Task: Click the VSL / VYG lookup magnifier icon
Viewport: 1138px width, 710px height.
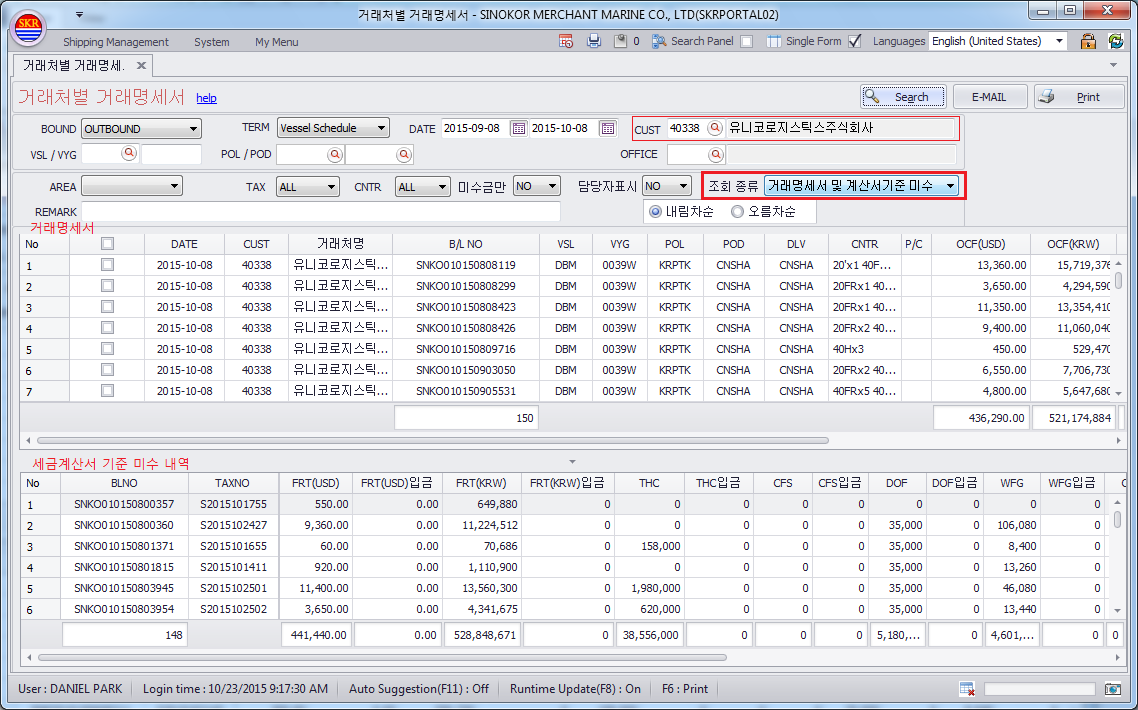Action: point(129,153)
